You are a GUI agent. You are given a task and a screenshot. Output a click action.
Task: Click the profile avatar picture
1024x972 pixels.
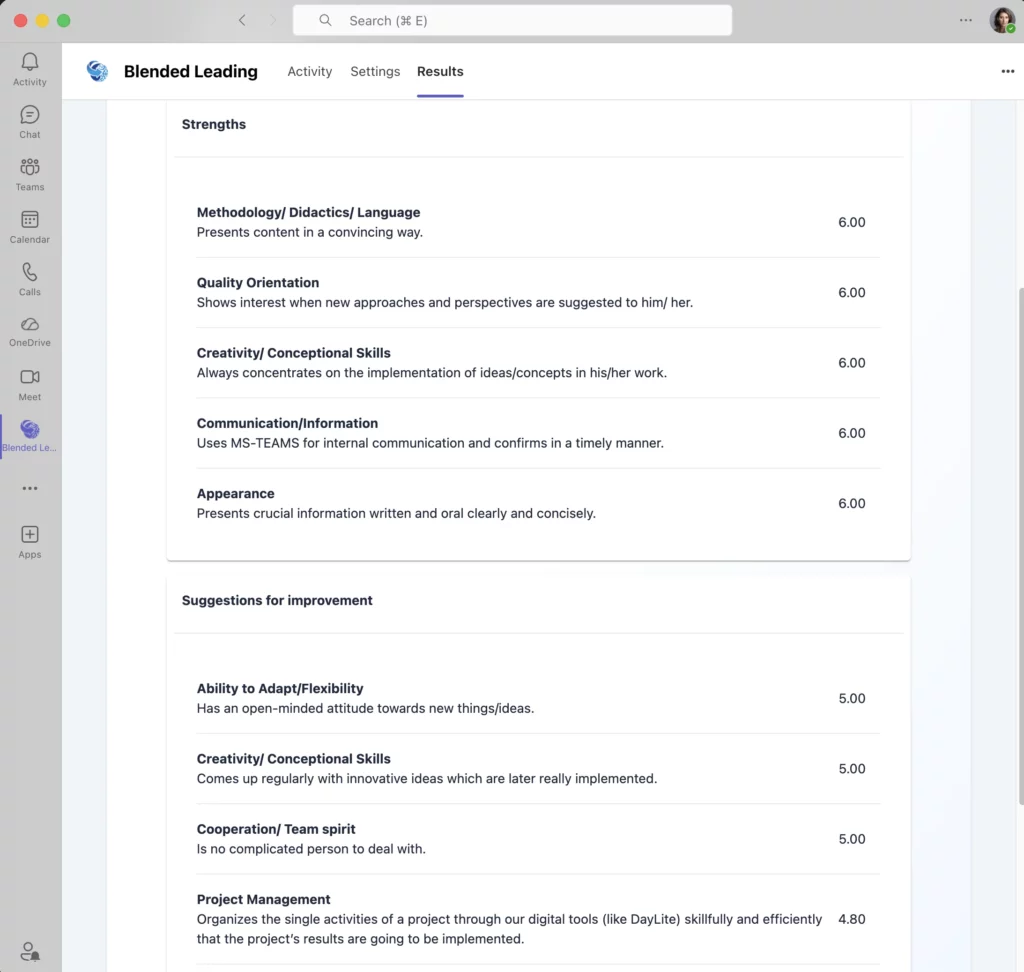click(x=1002, y=20)
